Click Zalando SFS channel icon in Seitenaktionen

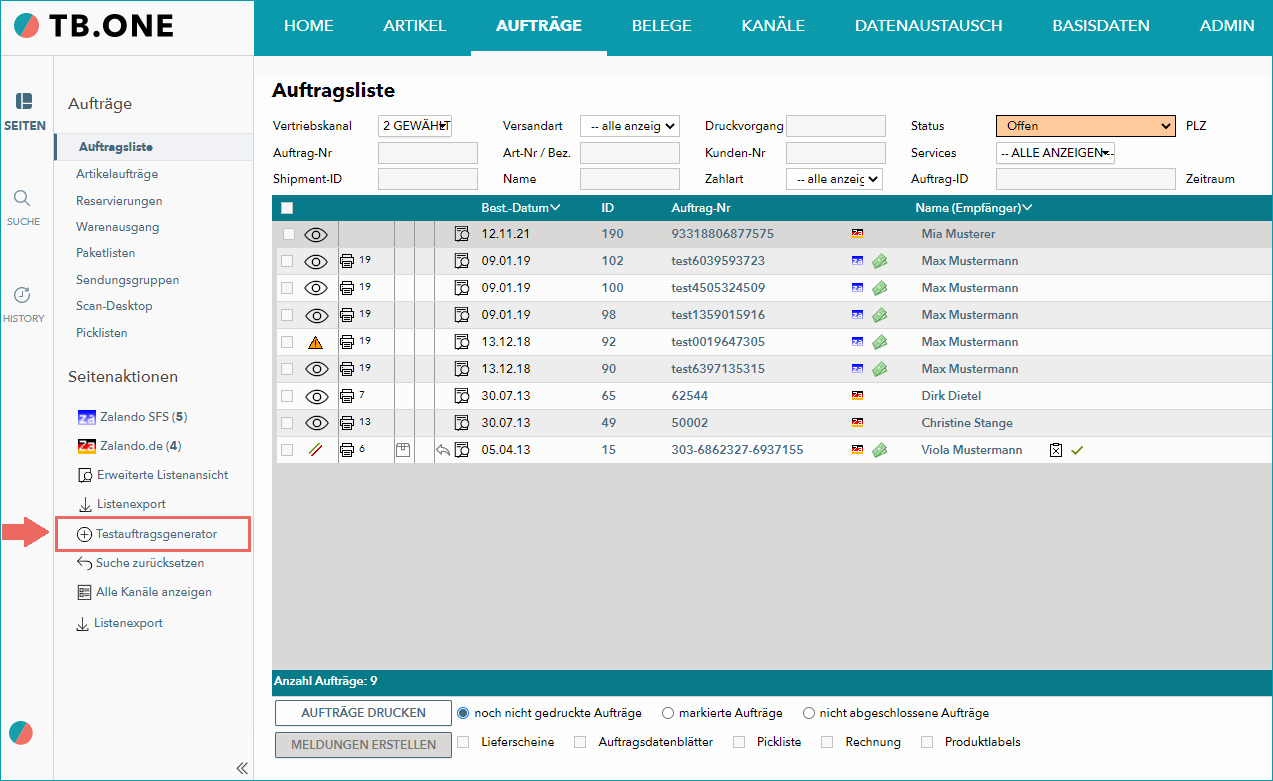point(86,416)
